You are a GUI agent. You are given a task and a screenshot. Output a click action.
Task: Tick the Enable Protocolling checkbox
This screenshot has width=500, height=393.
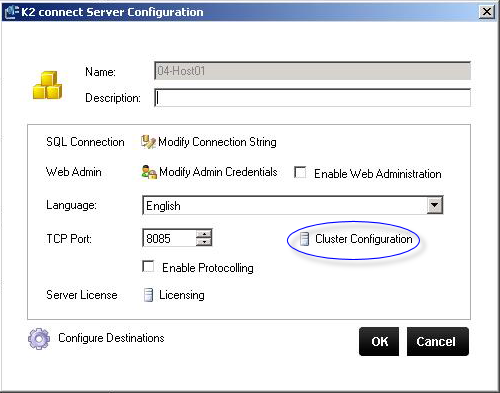coord(148,266)
